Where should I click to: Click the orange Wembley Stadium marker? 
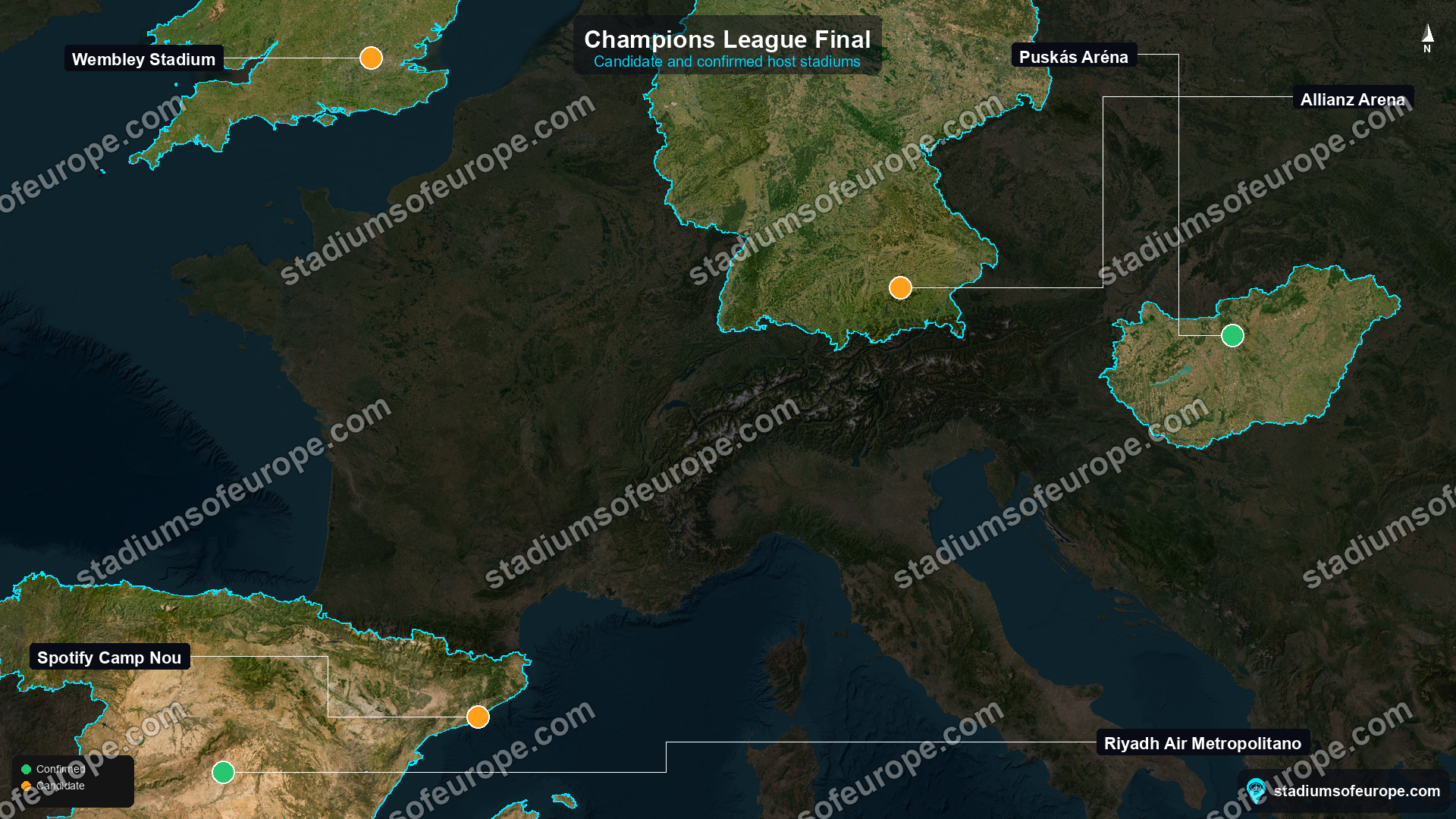(371, 58)
